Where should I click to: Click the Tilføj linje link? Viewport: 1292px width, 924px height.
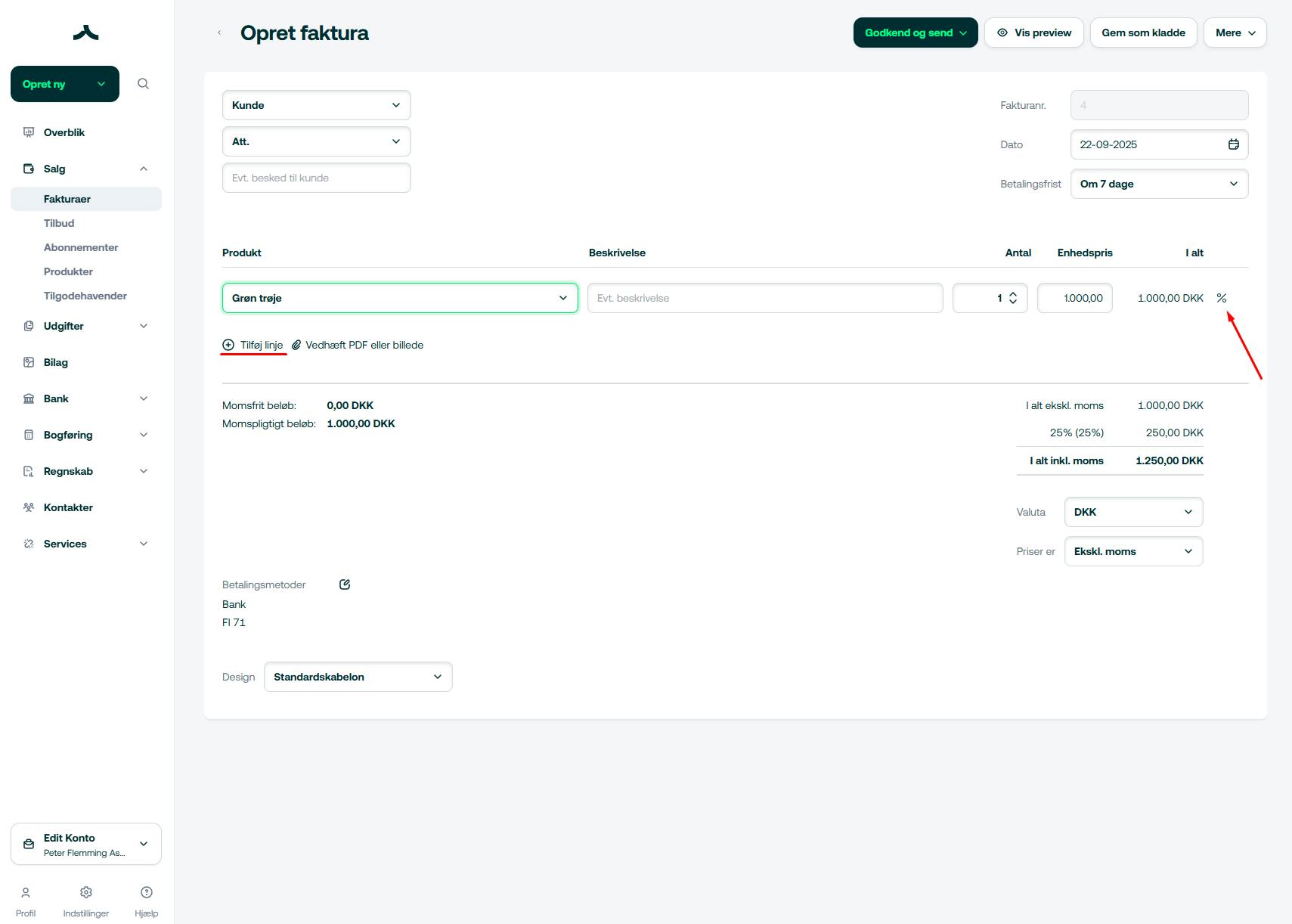261,345
